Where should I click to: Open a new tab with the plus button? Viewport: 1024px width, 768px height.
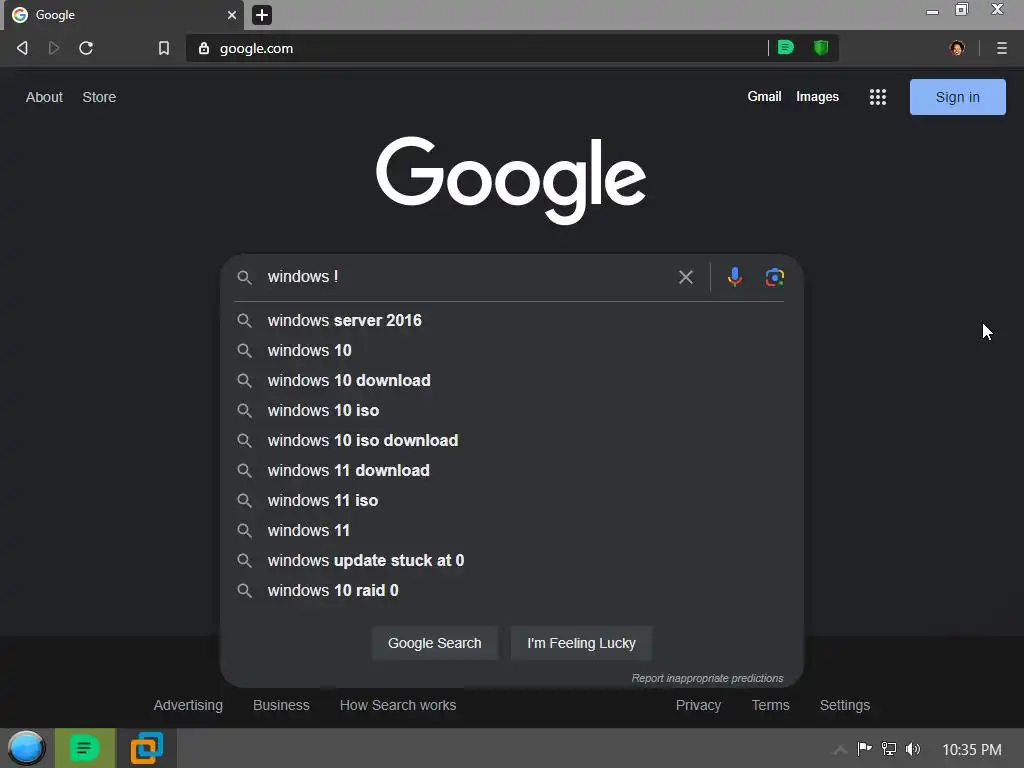tap(262, 15)
